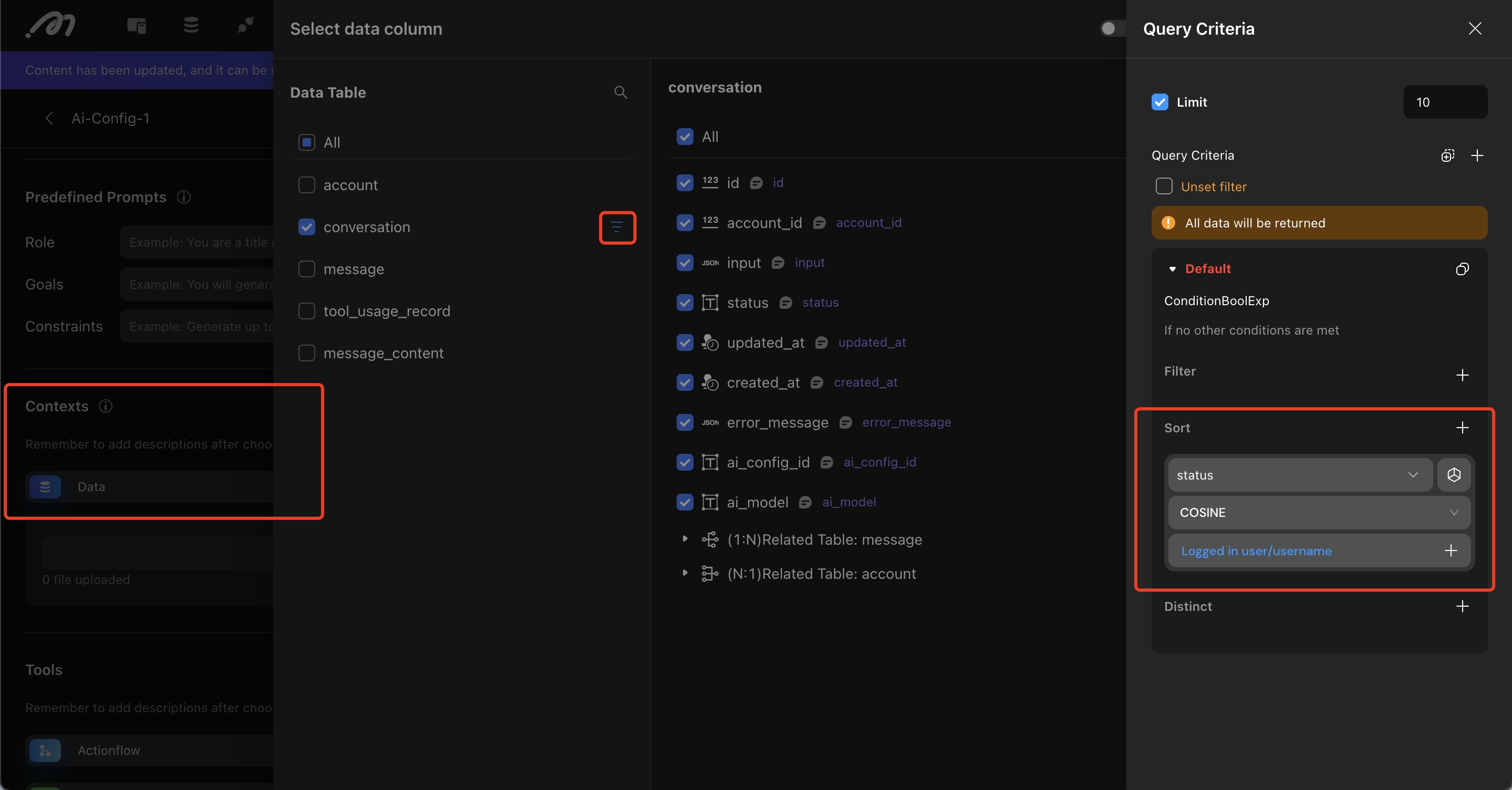1512x790 pixels.
Task: Add a new Sort rule
Action: click(1462, 427)
